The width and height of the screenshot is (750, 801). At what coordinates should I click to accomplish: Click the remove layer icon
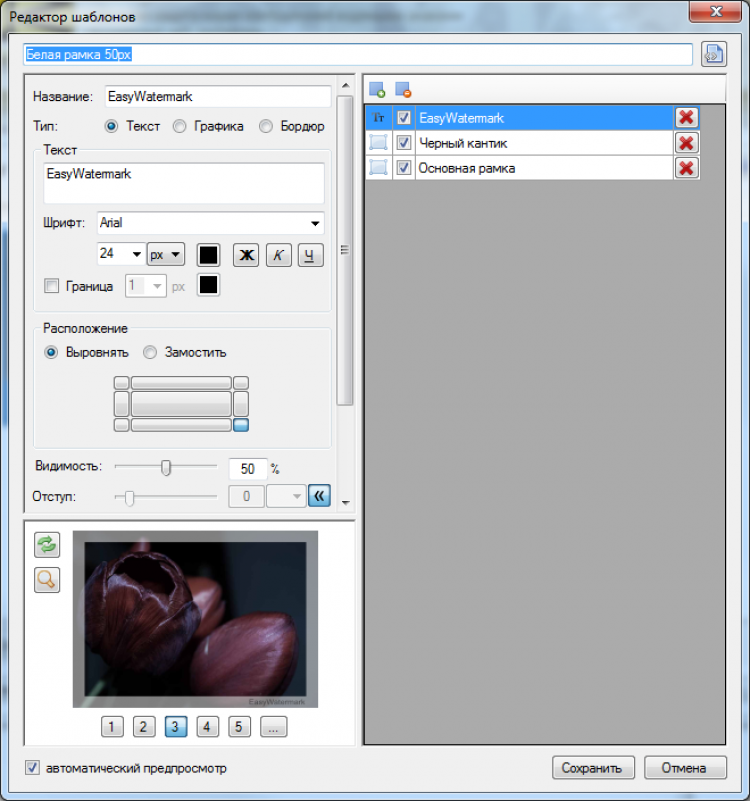403,90
